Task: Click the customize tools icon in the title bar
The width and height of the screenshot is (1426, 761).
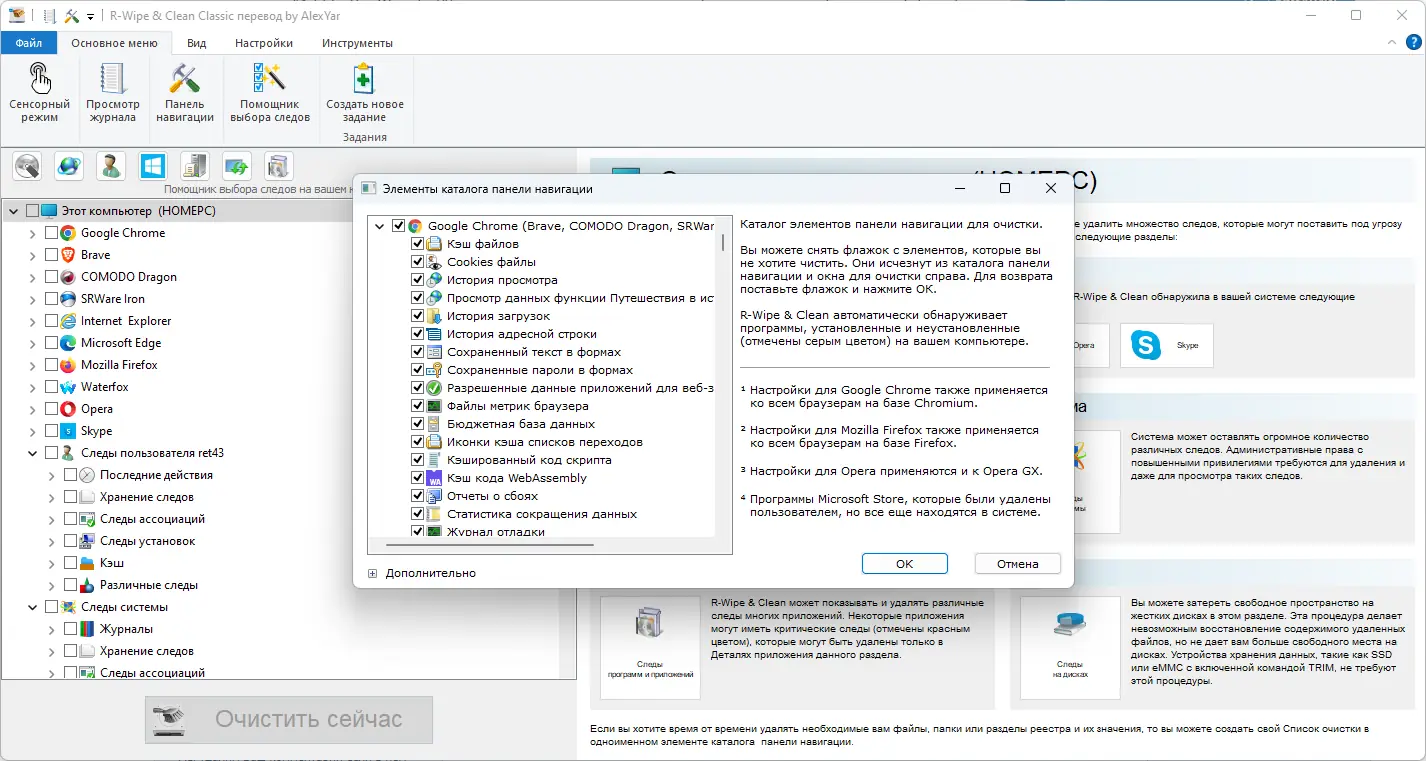Action: click(x=72, y=16)
